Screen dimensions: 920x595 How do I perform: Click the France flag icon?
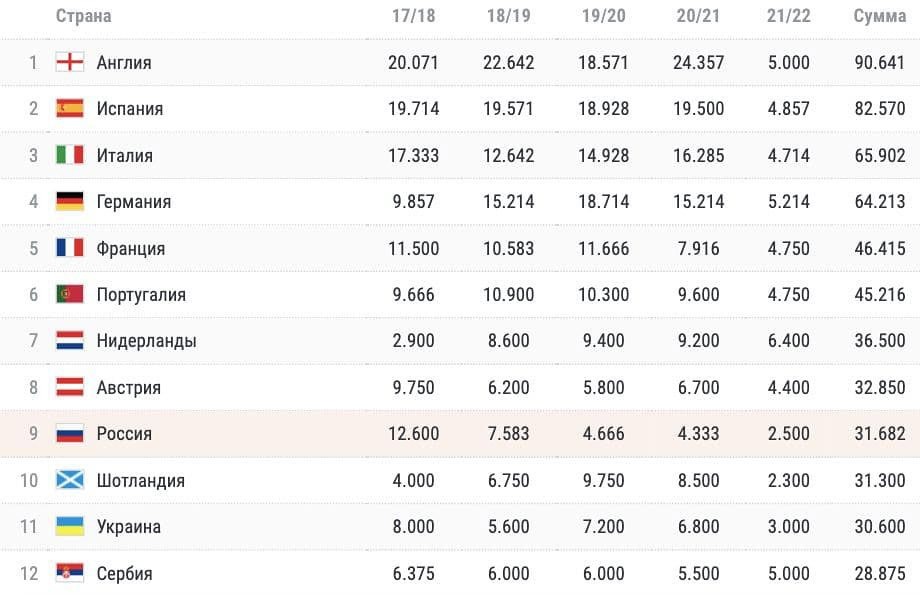tap(70, 247)
